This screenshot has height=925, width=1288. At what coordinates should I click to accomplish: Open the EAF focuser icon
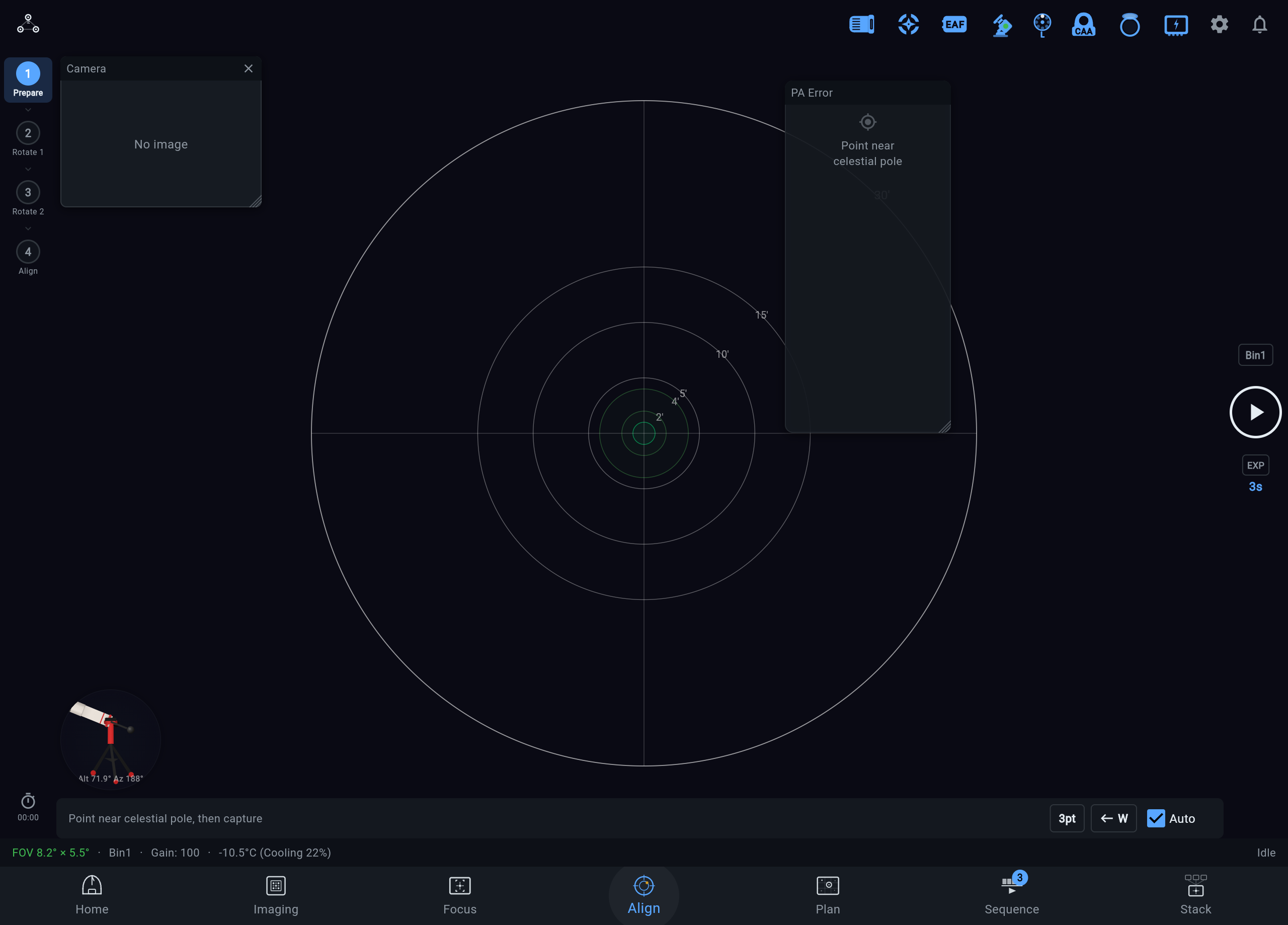954,25
